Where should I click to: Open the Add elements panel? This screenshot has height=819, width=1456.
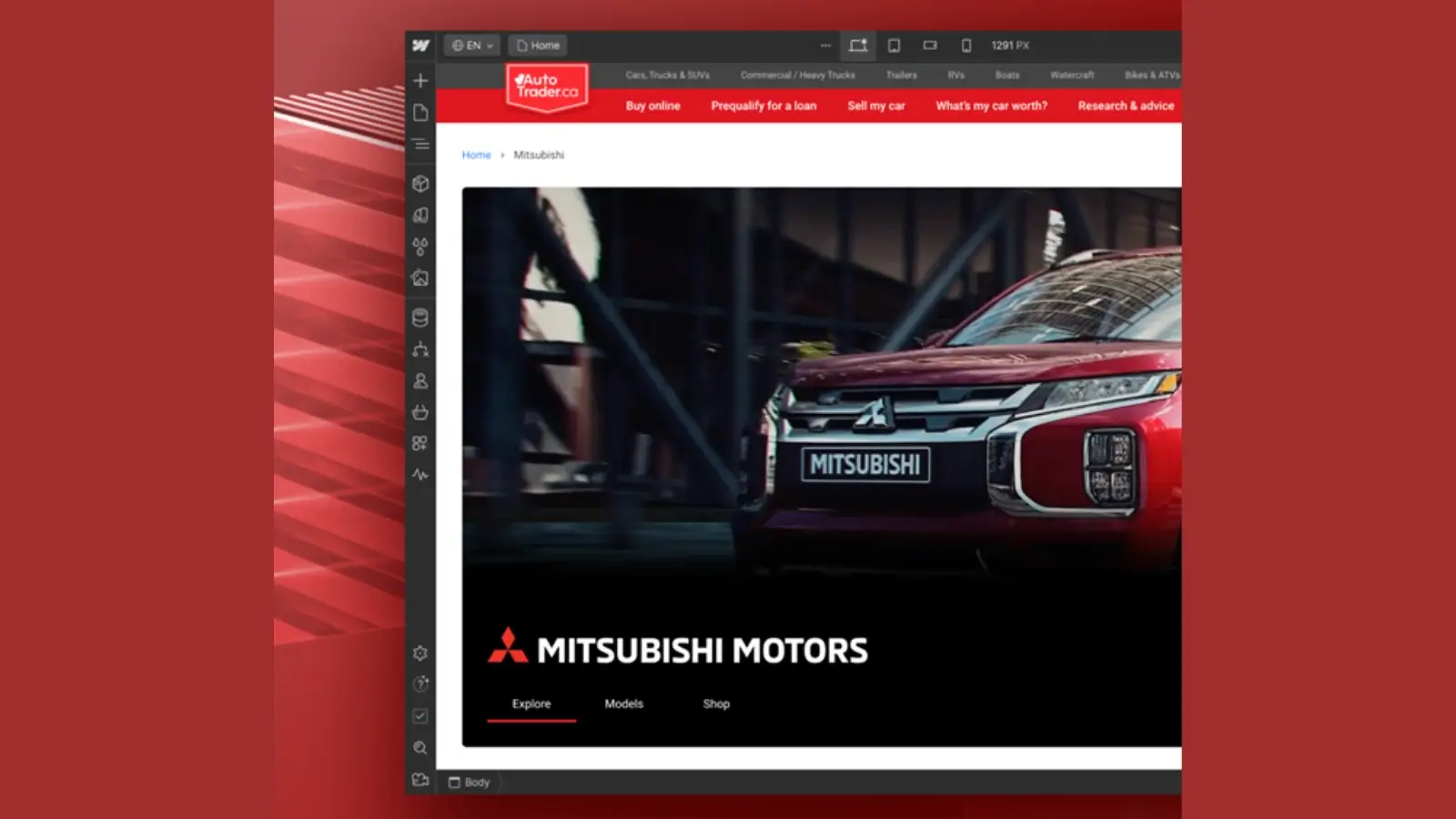420,81
